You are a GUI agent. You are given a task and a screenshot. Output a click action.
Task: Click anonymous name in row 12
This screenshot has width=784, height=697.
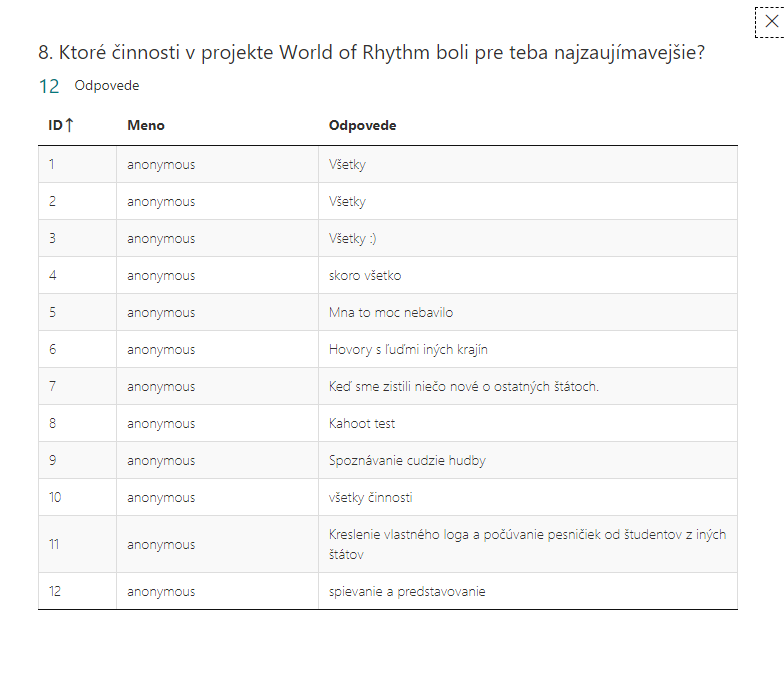[x=161, y=592]
